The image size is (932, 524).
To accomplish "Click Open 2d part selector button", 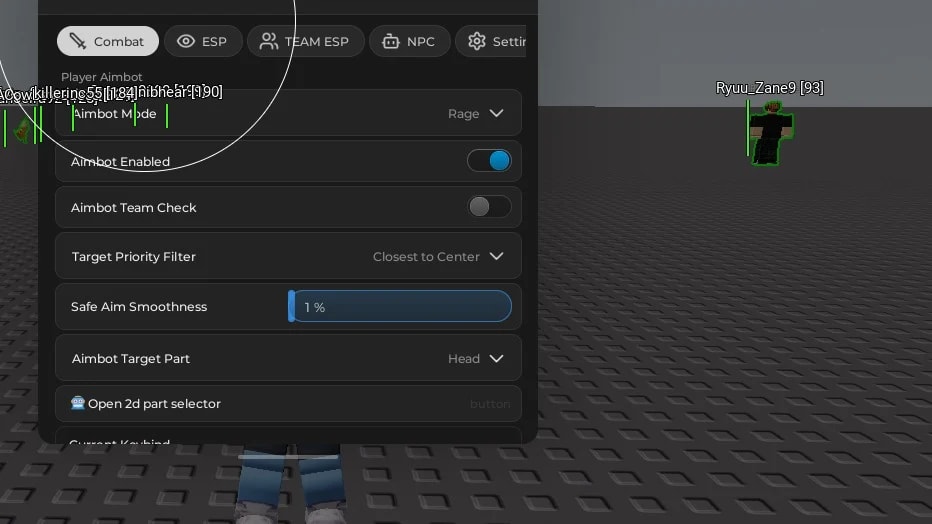I will (288, 403).
